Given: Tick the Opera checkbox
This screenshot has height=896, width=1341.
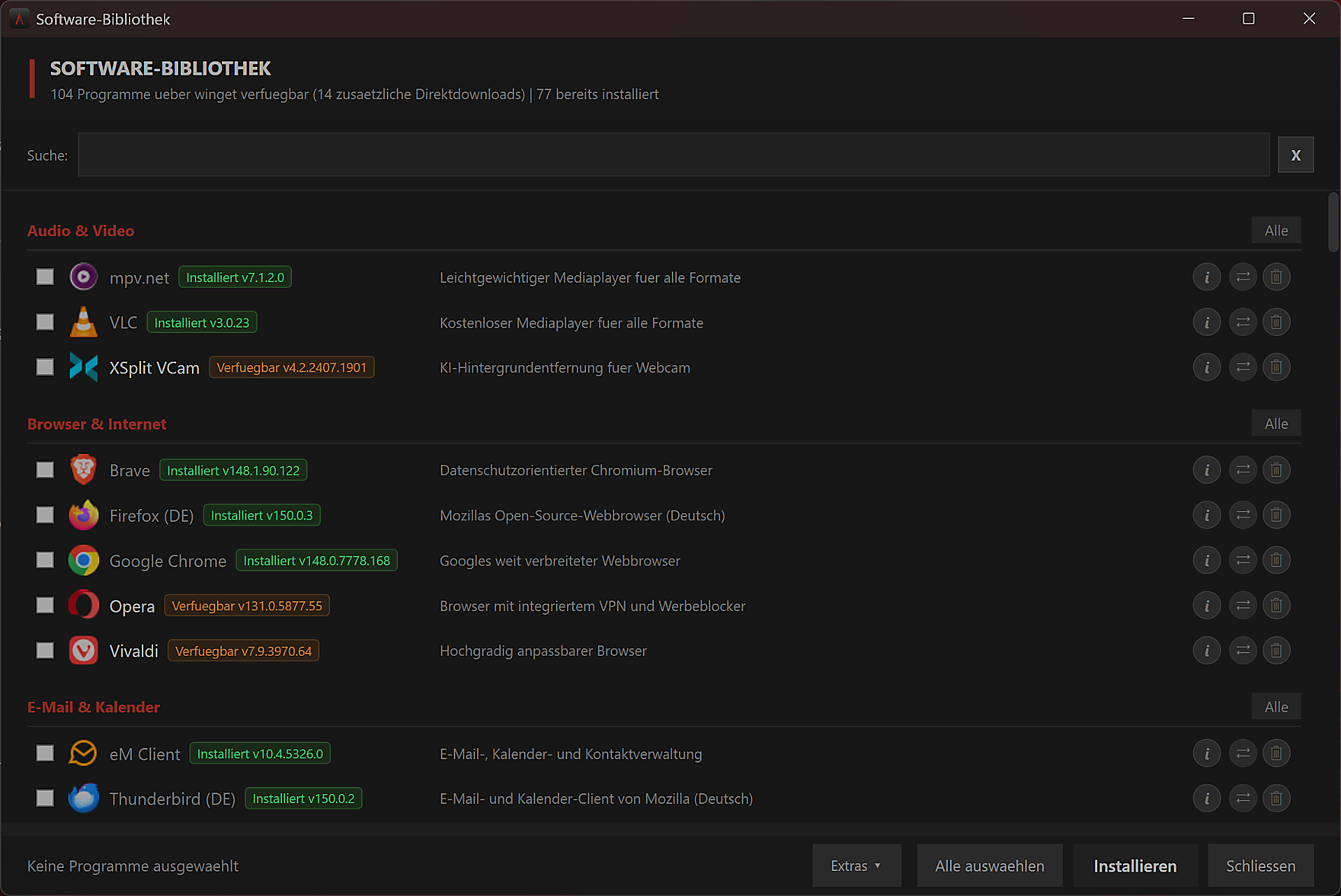Looking at the screenshot, I should [x=45, y=605].
